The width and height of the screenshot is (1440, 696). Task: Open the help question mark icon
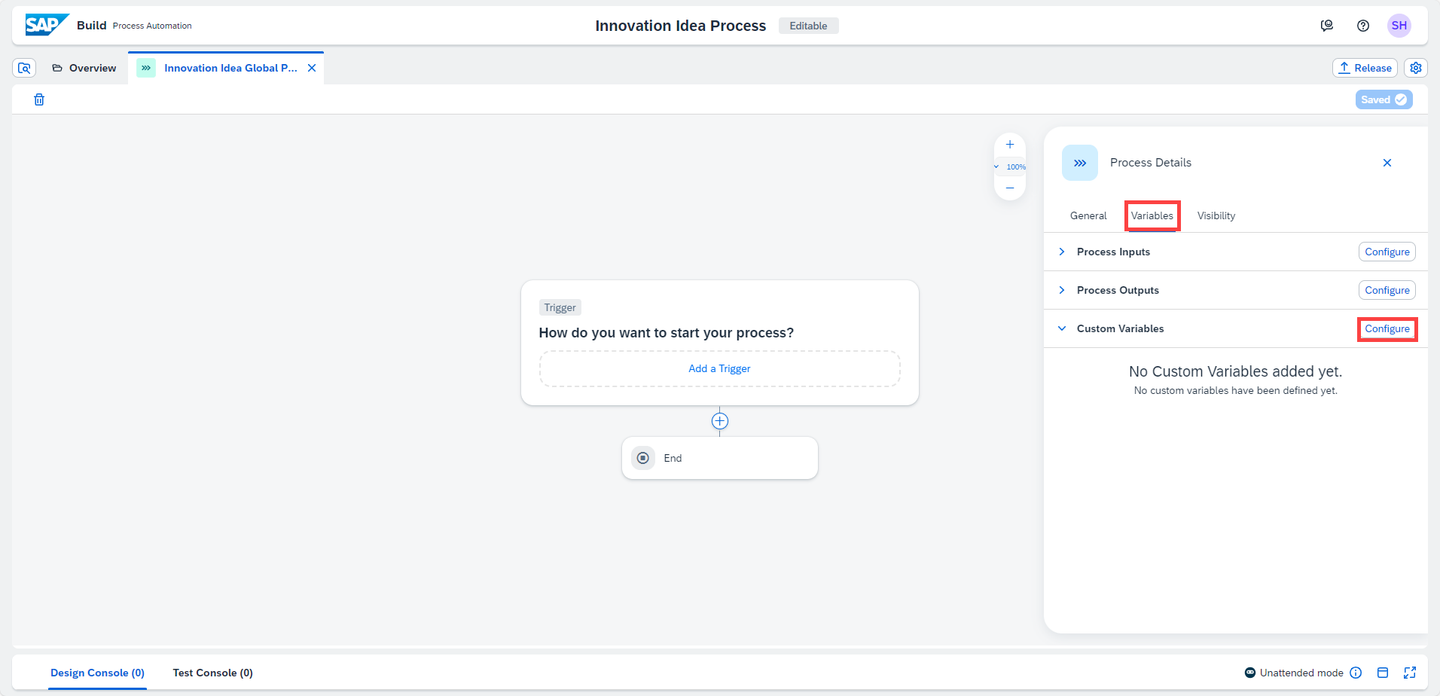1363,26
